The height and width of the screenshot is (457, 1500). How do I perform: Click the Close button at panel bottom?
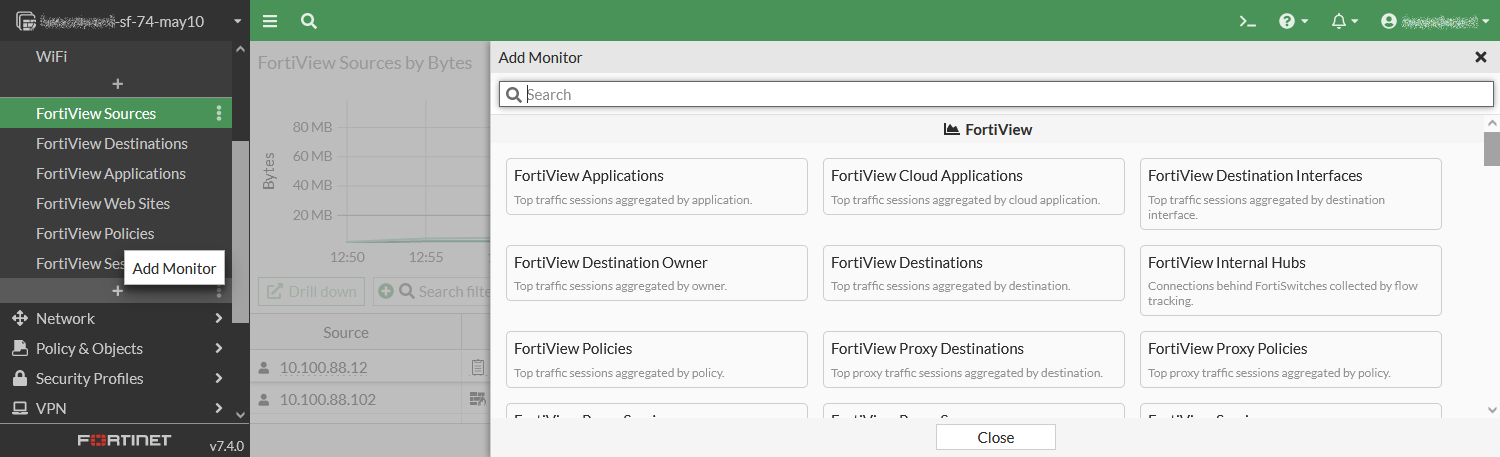tap(995, 437)
